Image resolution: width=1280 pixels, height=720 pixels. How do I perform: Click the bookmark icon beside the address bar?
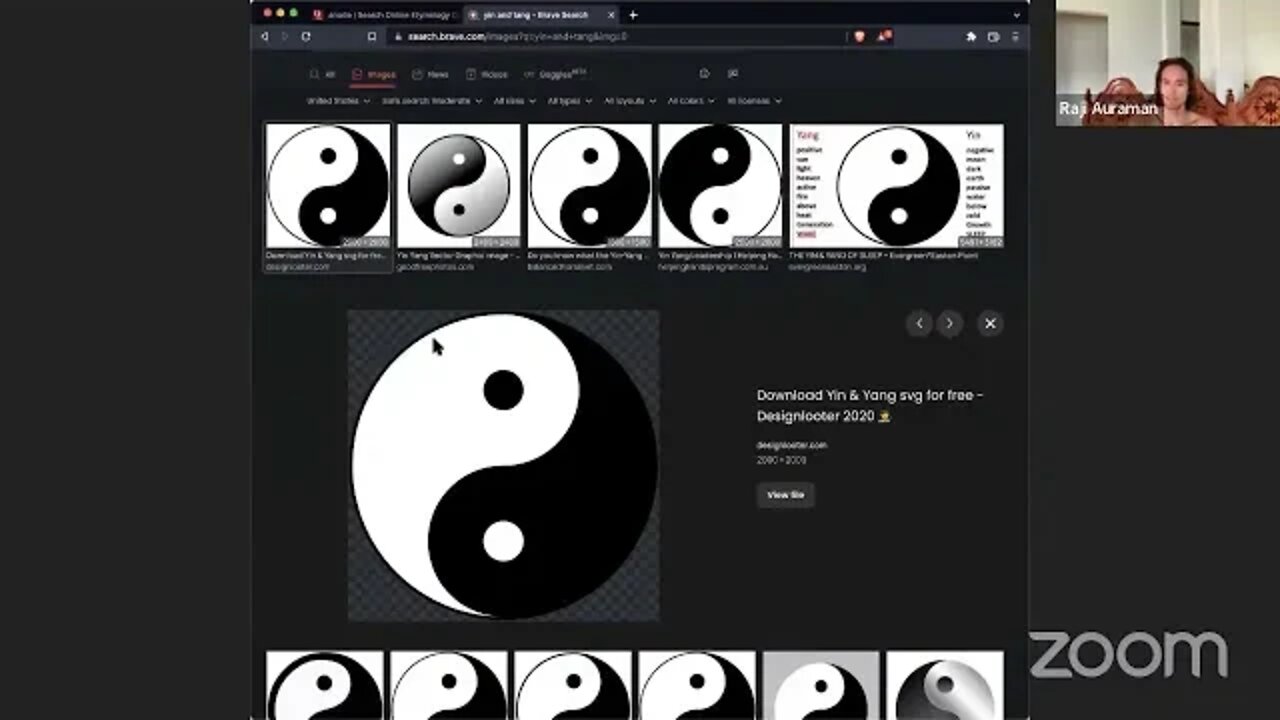(372, 36)
